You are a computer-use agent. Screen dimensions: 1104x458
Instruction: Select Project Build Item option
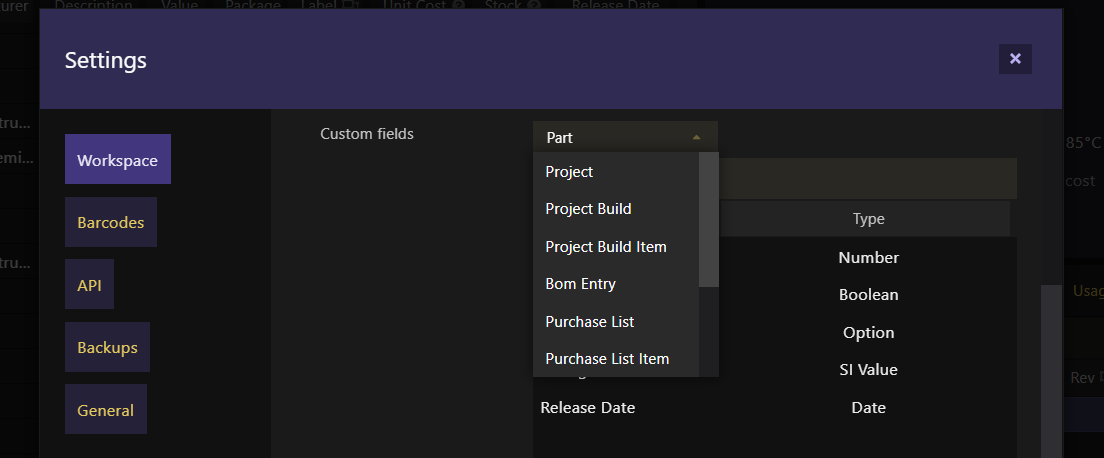[615, 247]
